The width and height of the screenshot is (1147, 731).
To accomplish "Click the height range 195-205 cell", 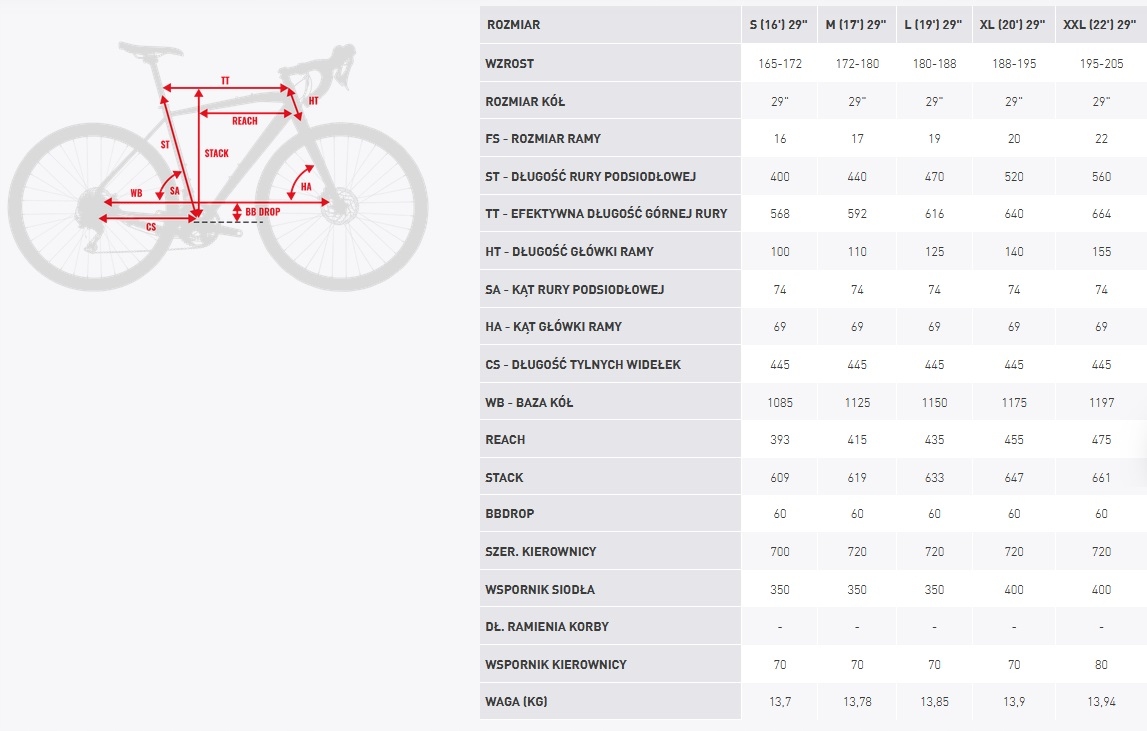I will (1101, 63).
